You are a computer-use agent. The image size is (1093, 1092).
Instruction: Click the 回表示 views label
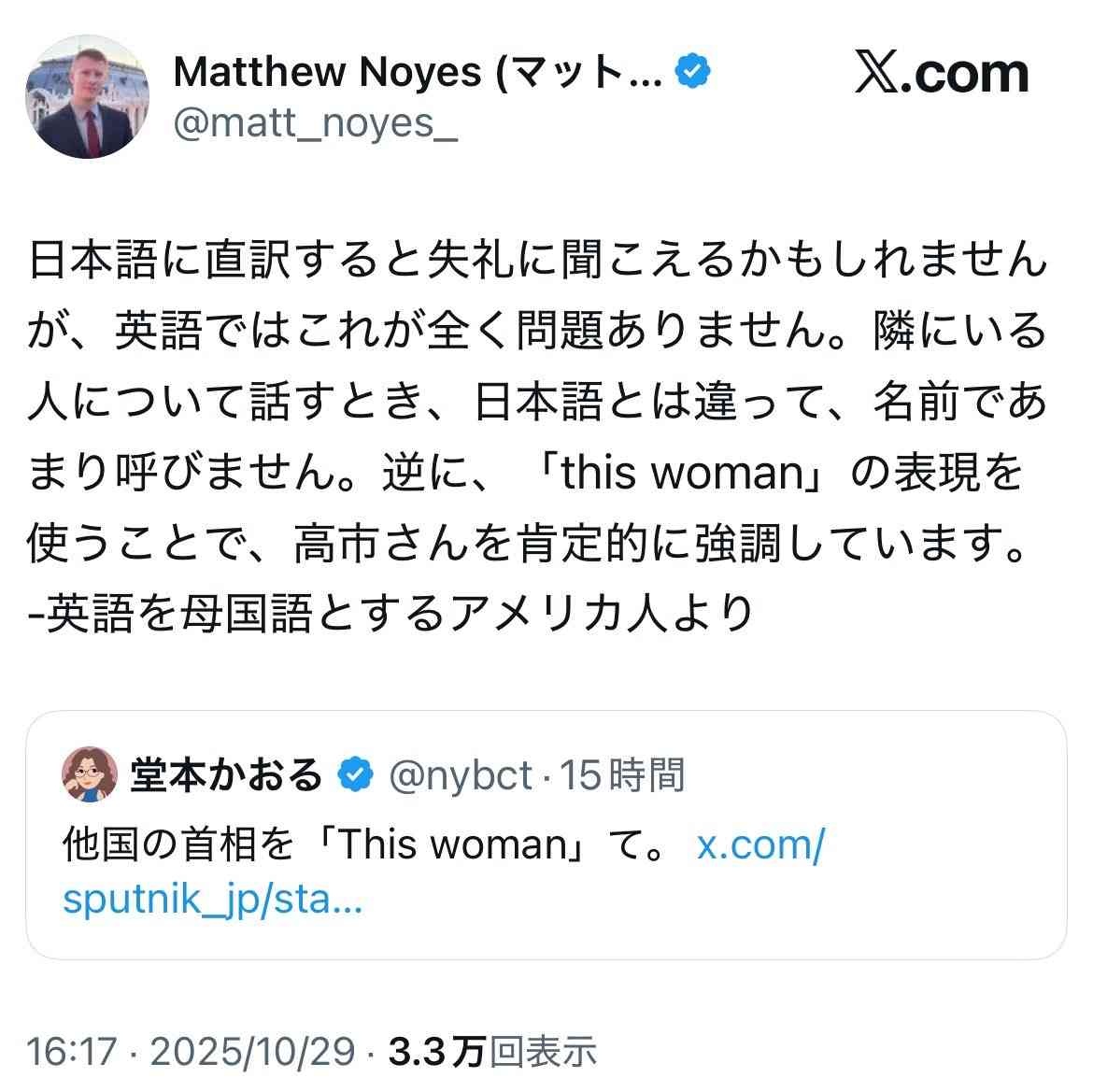(x=543, y=1052)
